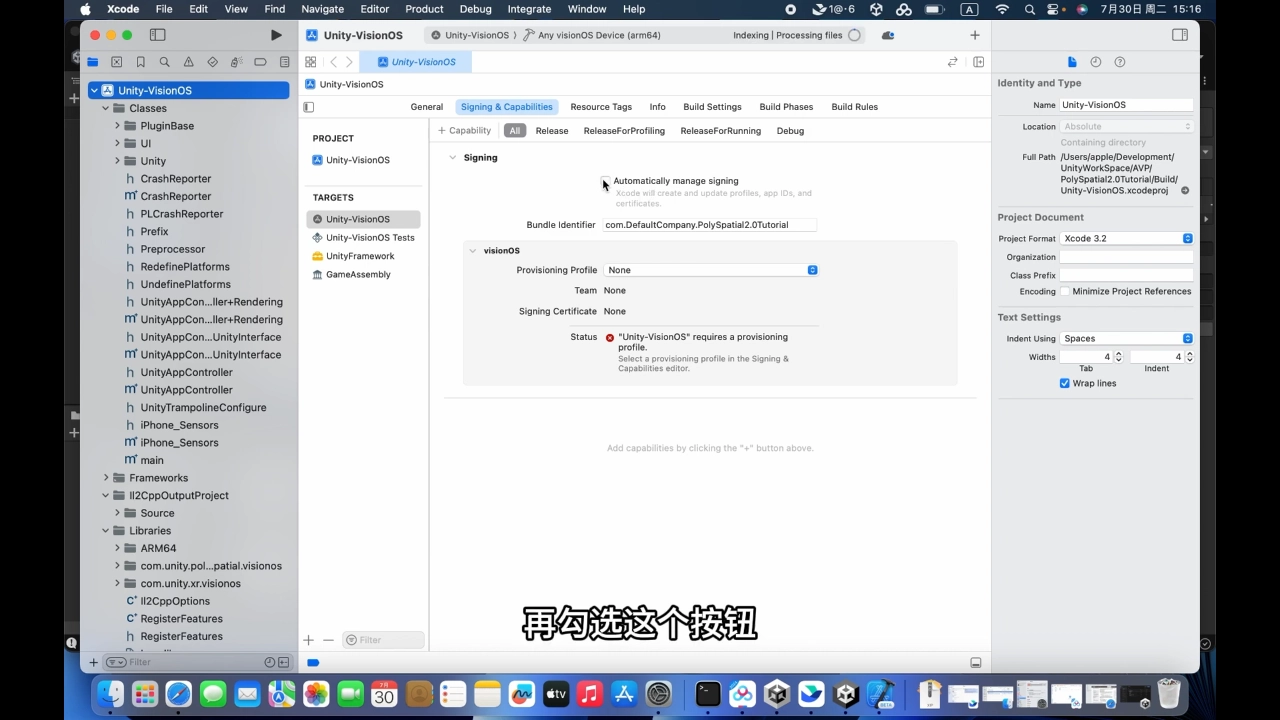Select the Unity-VisionOS scheme in toolbar
1280x720 pixels.
(470, 35)
